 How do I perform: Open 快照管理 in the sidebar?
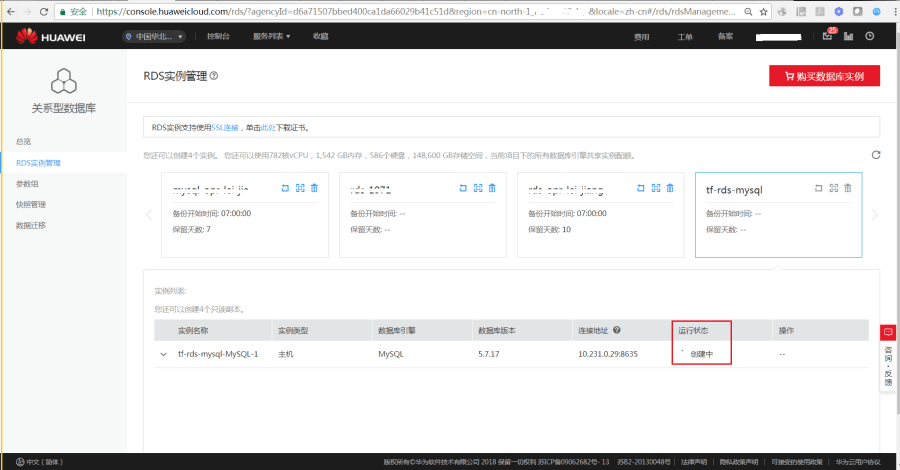point(31,204)
